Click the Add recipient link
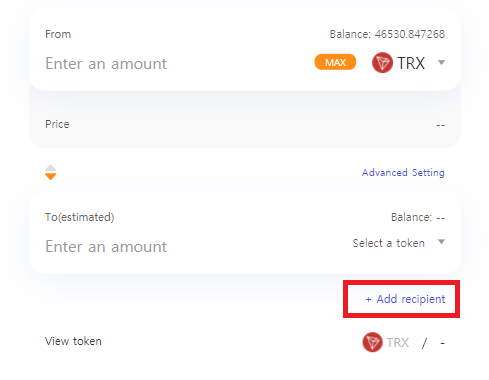The image size is (489, 380). 405,299
